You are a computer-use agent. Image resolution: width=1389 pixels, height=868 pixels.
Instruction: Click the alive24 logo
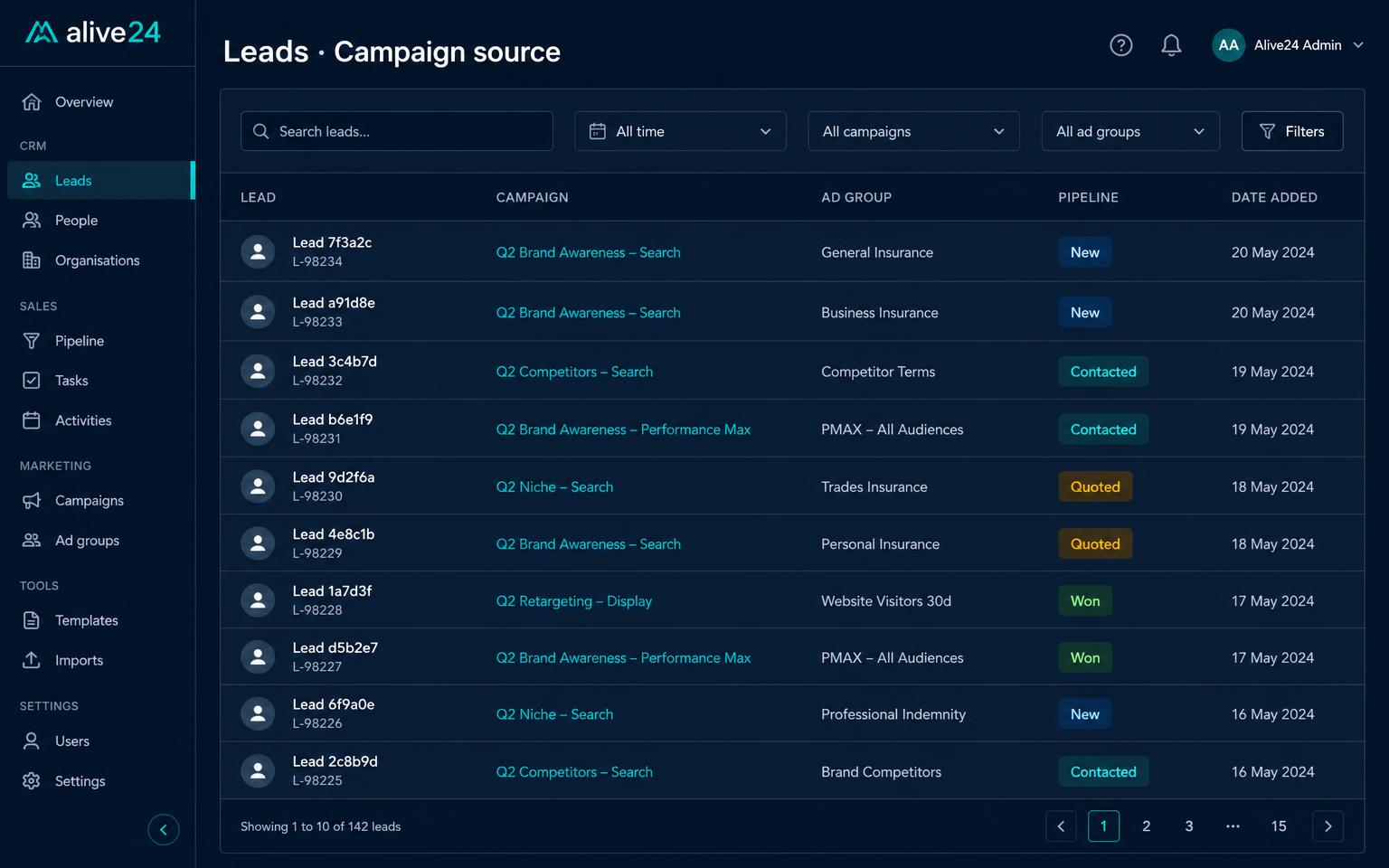pyautogui.click(x=92, y=33)
